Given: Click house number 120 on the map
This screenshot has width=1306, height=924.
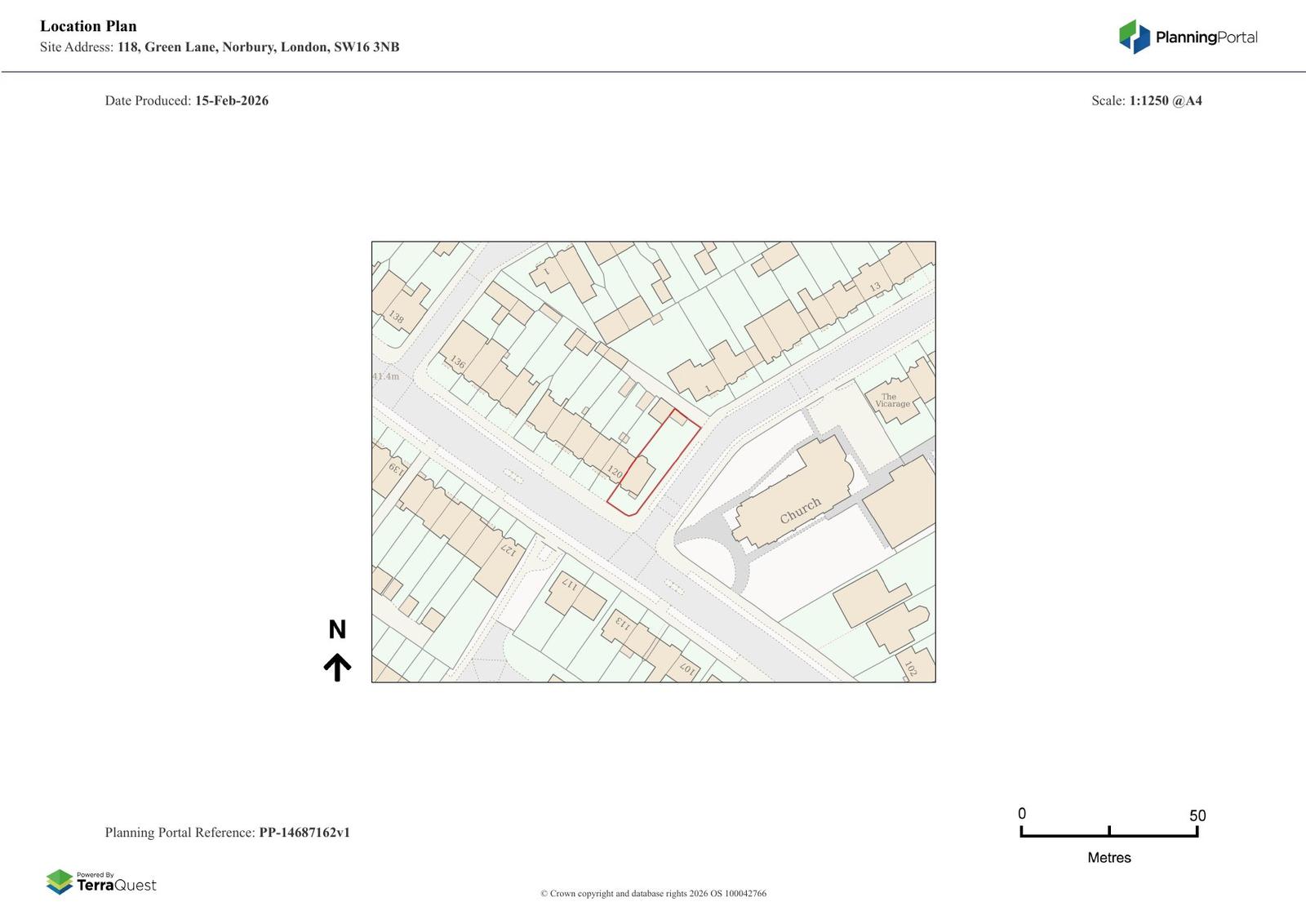Looking at the screenshot, I should point(615,472).
